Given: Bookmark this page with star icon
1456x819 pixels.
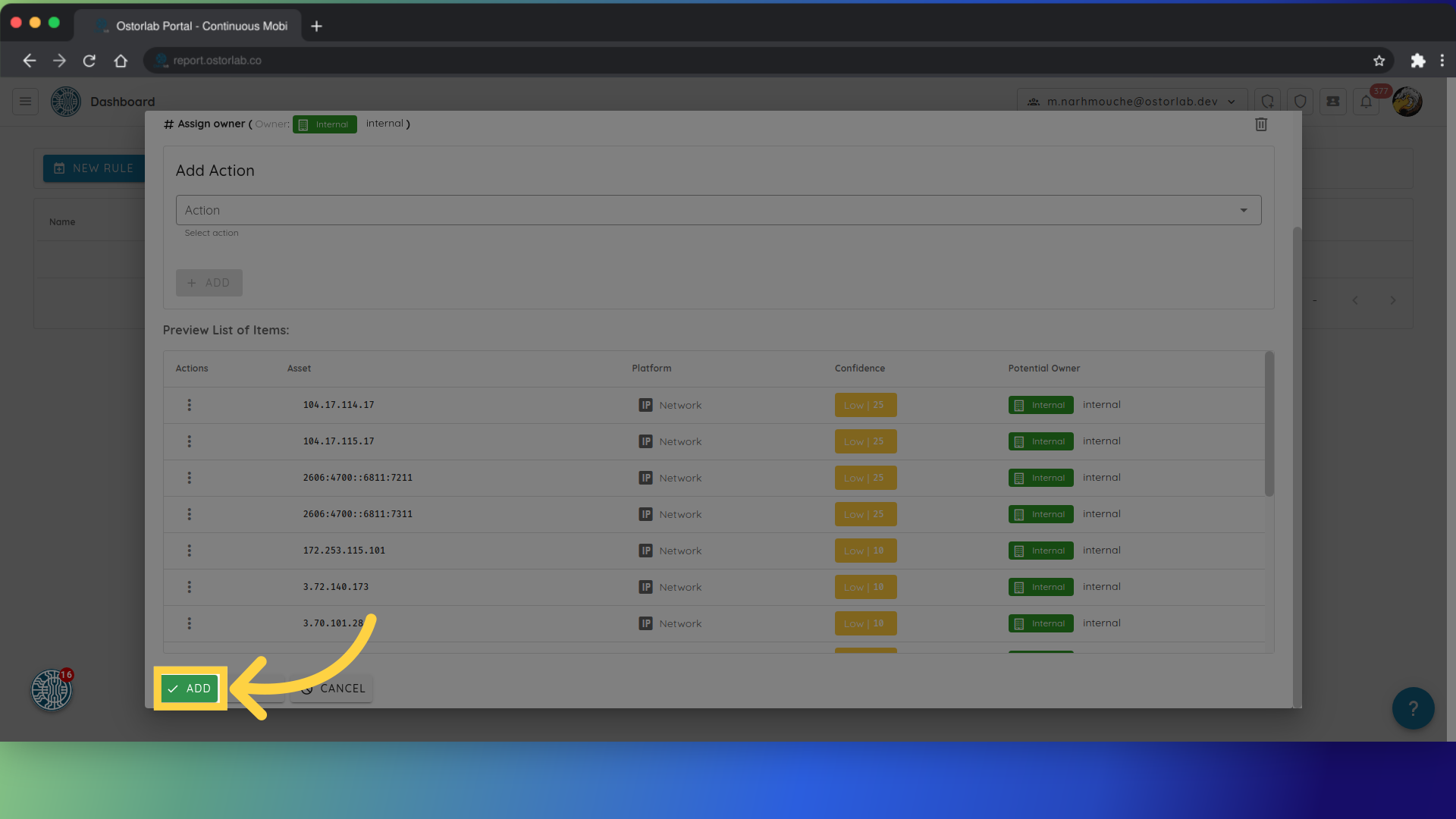Looking at the screenshot, I should (1379, 61).
